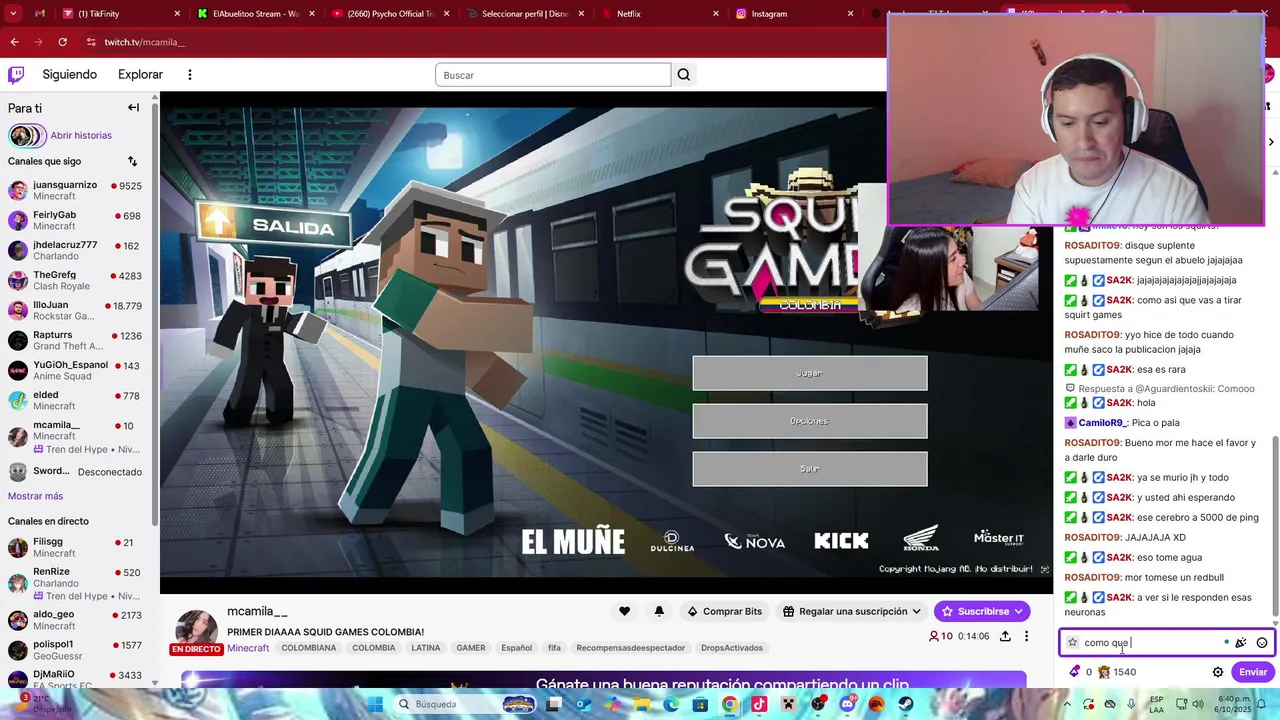Open IlloJuan channel
The image size is (1280, 720).
point(75,310)
